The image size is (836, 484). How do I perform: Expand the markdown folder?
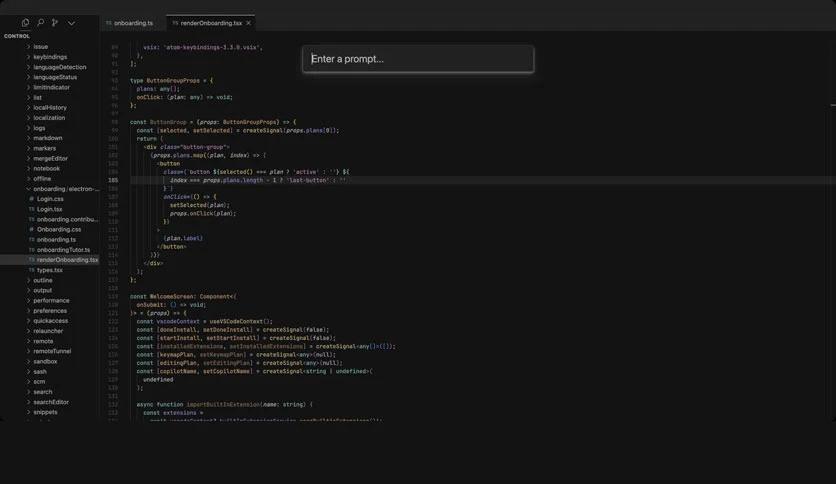(47, 138)
